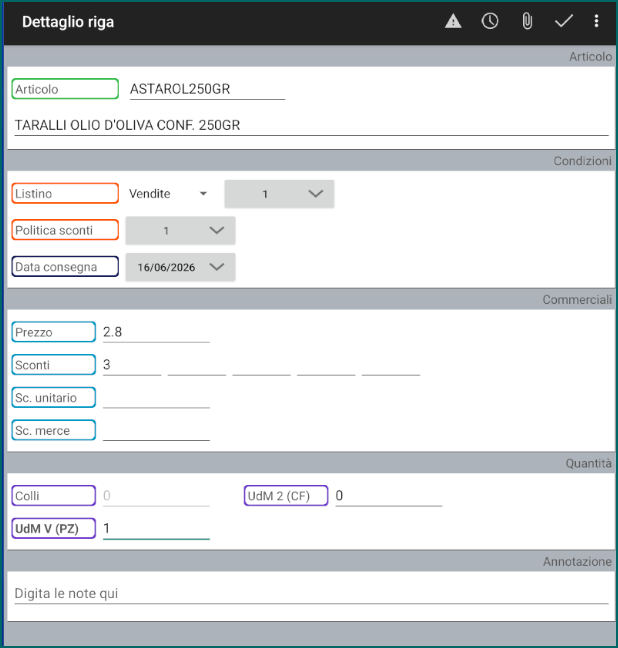This screenshot has width=618, height=648.
Task: Click the Annotazione section header
Action: point(577,562)
